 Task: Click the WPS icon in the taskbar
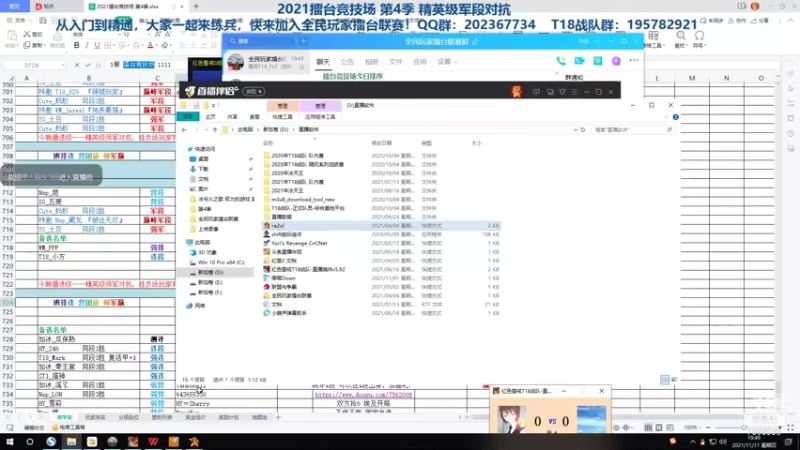(153, 441)
